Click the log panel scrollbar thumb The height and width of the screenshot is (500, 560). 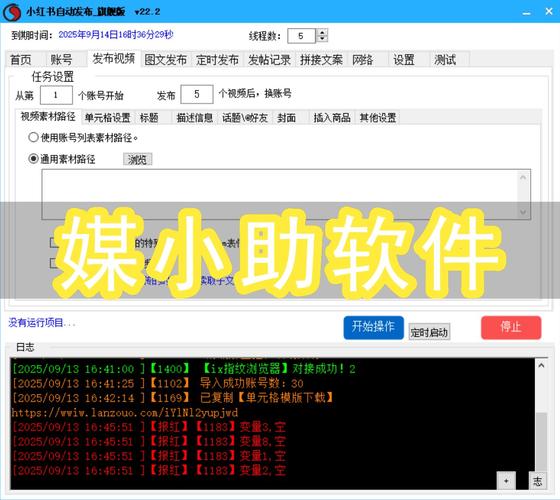click(x=542, y=441)
